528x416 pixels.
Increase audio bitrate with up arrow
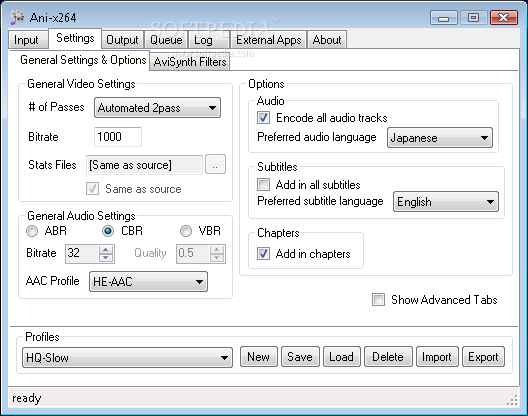coord(106,250)
